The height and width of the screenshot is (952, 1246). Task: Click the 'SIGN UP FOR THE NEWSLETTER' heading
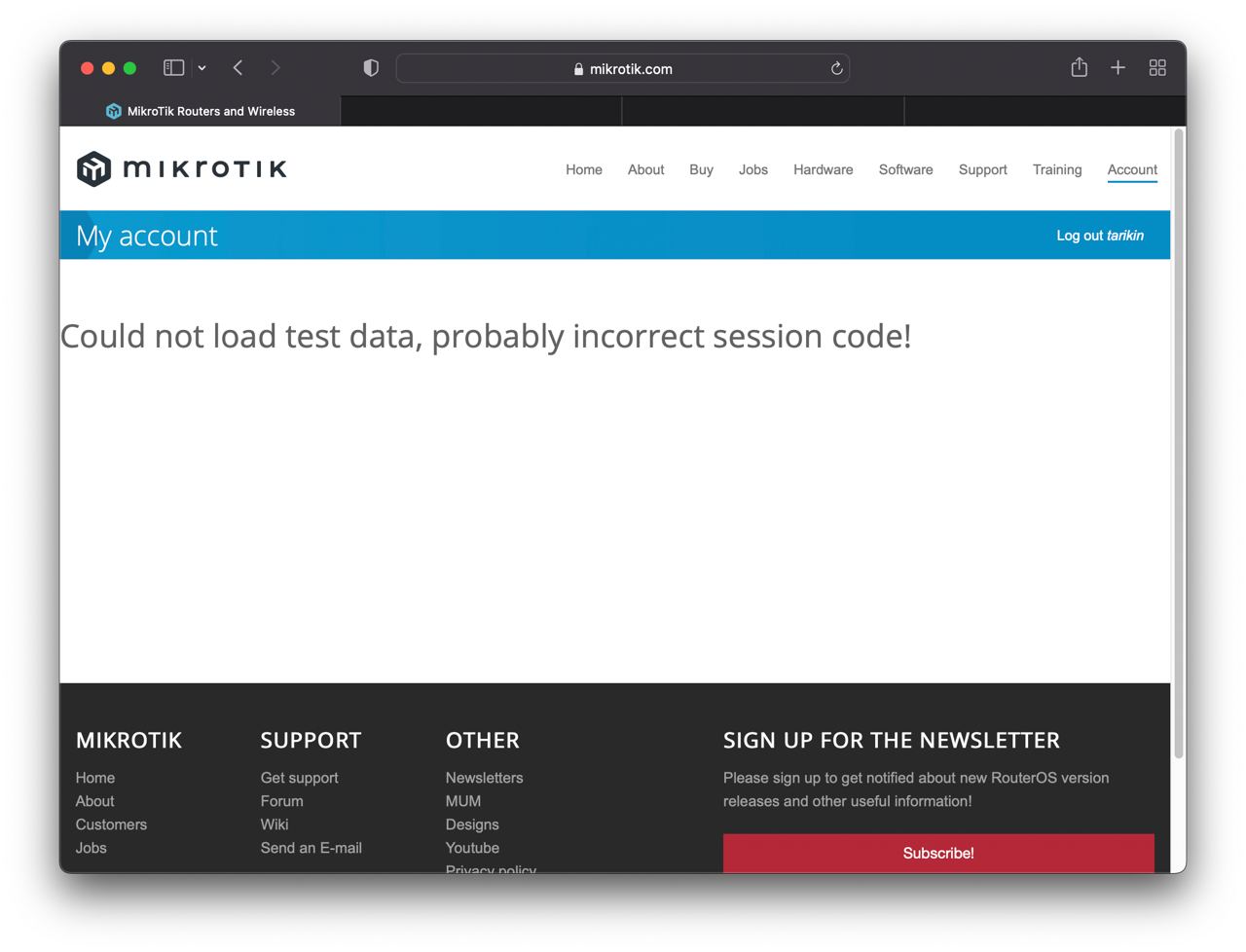[892, 741]
